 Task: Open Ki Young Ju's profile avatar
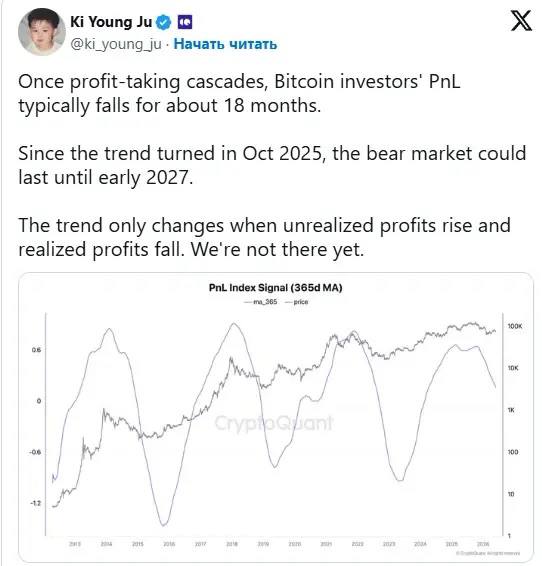(41, 32)
